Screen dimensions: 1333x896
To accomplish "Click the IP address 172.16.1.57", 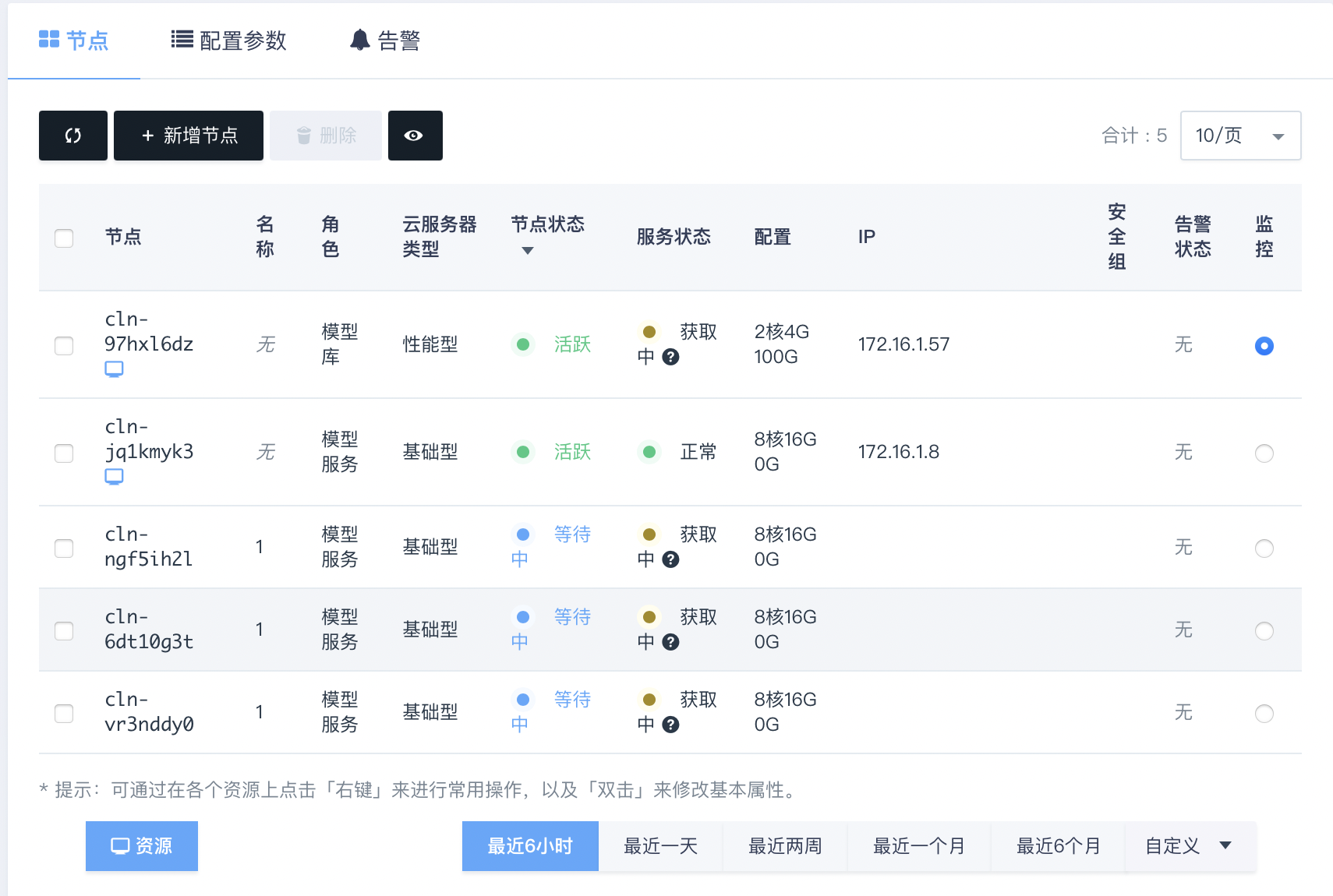I will (903, 344).
